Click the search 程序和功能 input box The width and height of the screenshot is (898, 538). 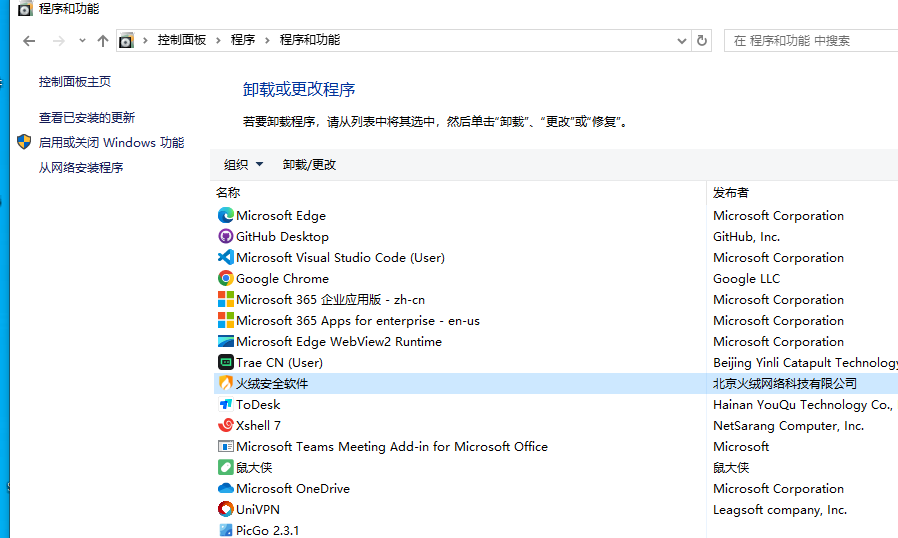tap(810, 40)
